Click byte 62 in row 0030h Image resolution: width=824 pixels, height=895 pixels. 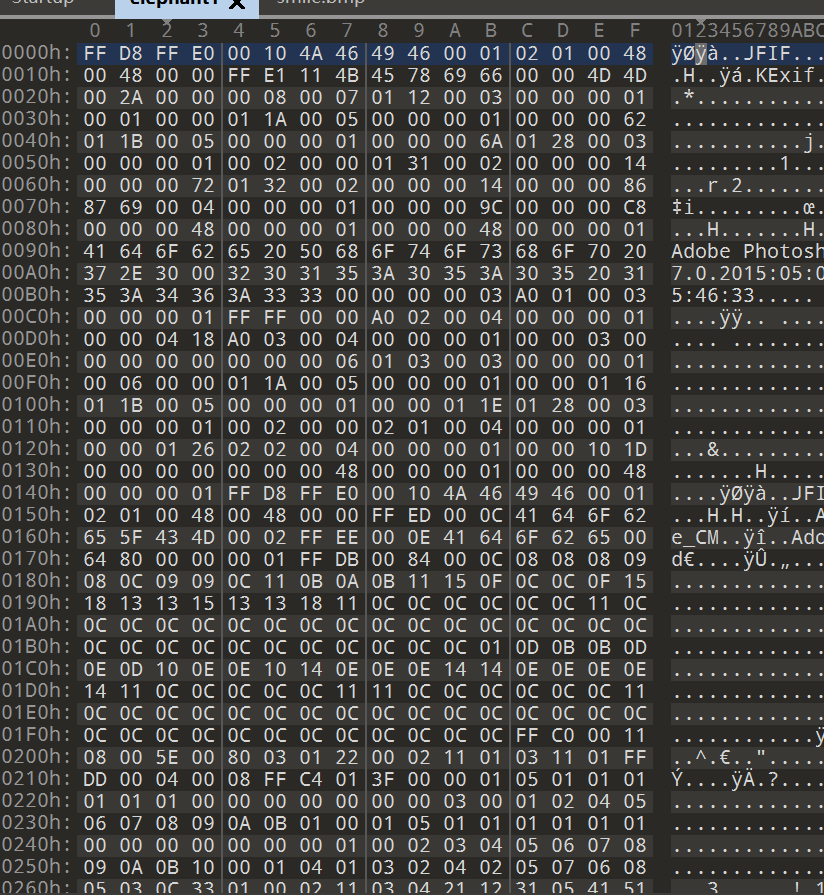(x=635, y=119)
